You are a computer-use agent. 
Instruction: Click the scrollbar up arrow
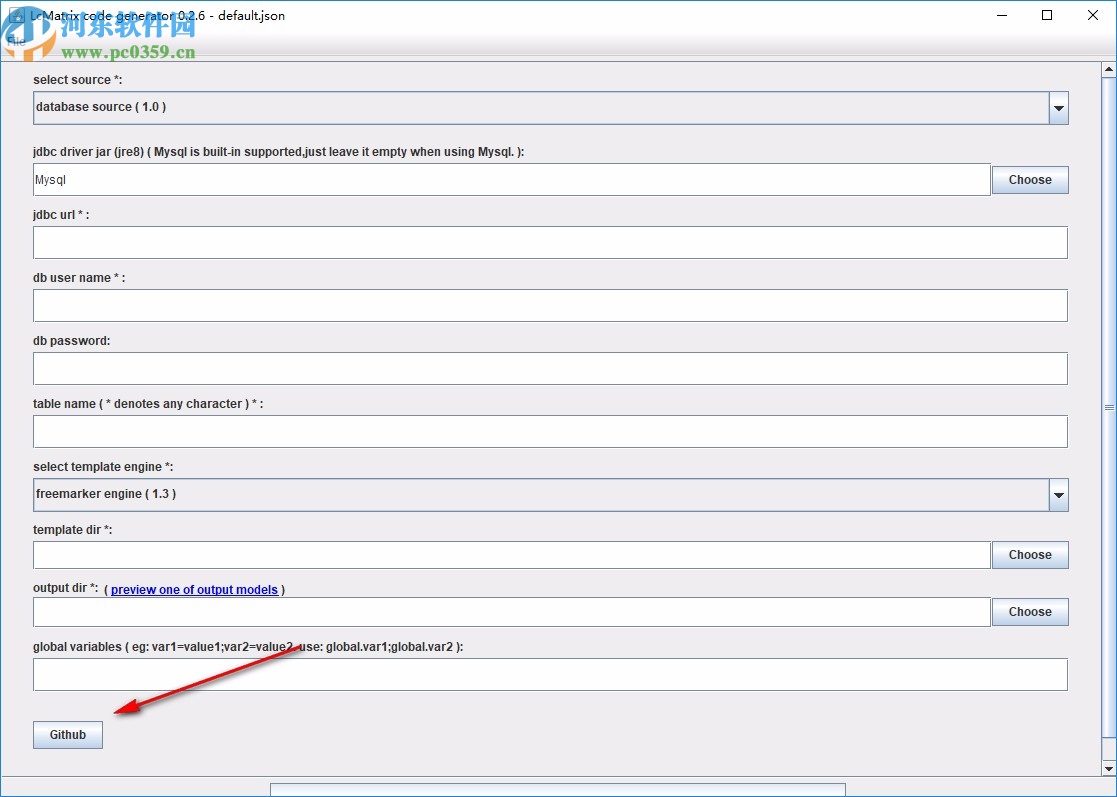(x=1109, y=69)
